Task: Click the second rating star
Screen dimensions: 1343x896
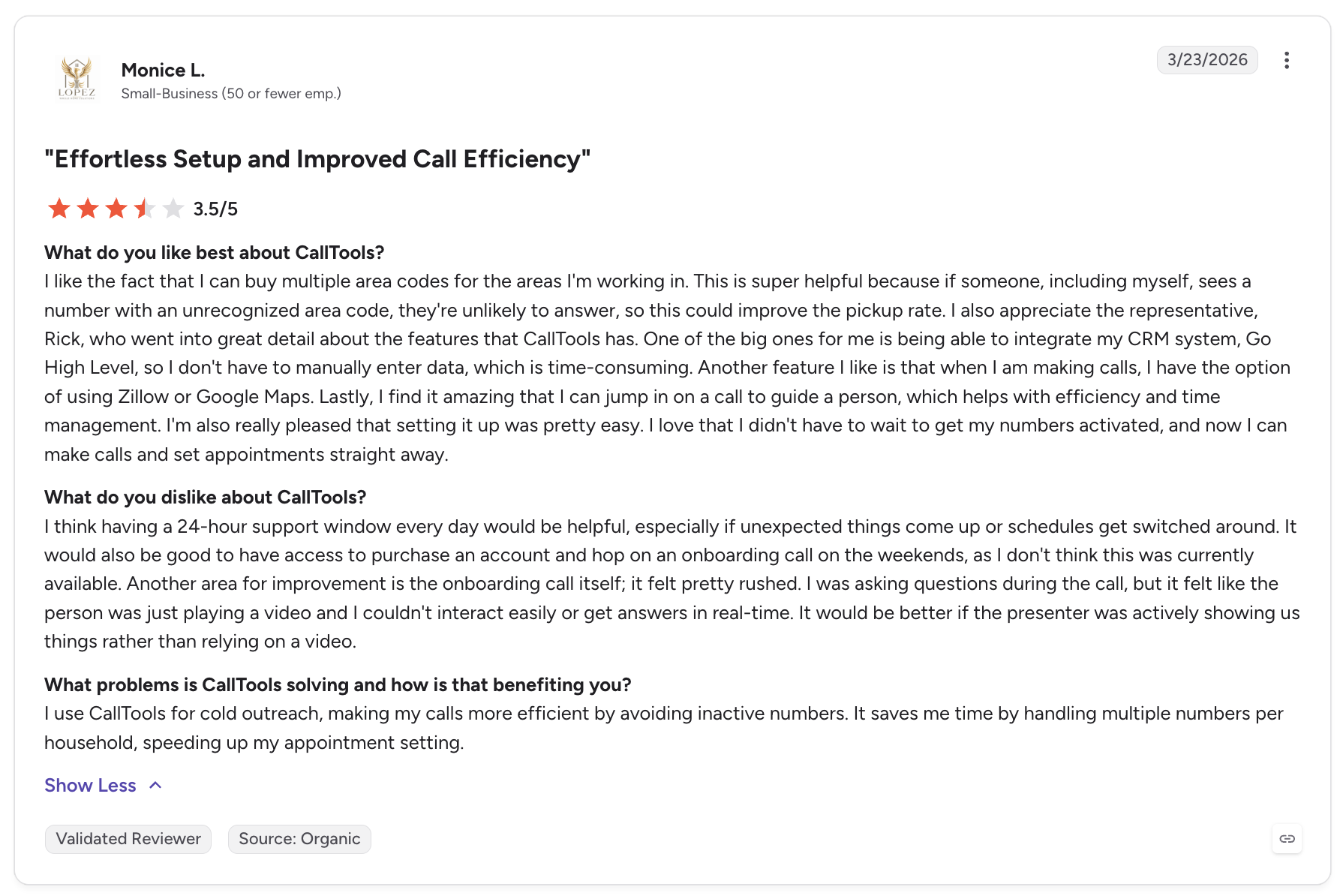Action: coord(87,209)
